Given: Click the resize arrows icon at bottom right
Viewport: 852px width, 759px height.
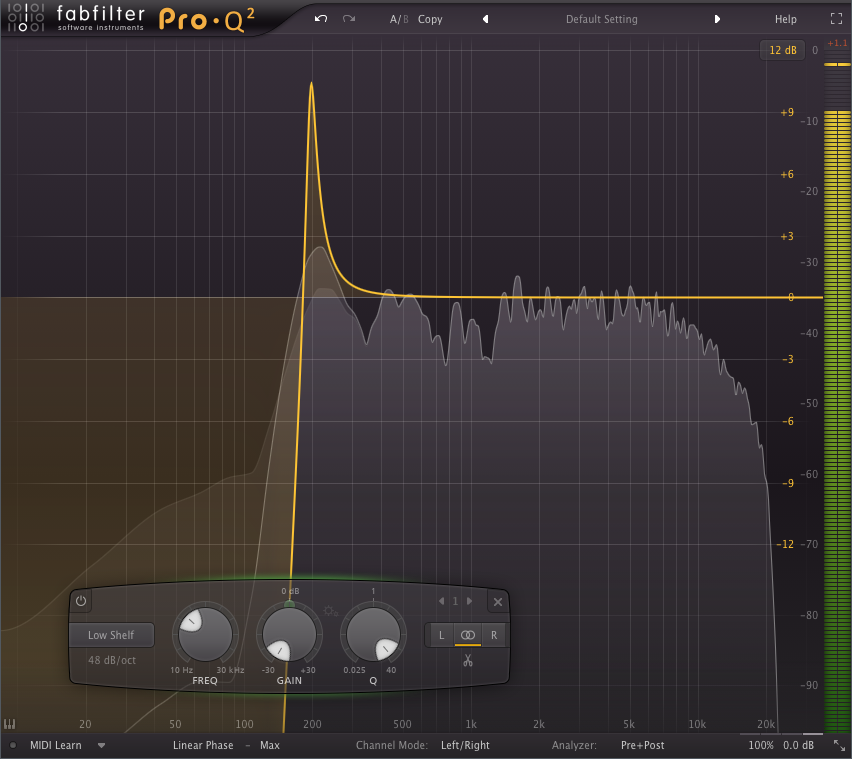Looking at the screenshot, I should point(838,745).
